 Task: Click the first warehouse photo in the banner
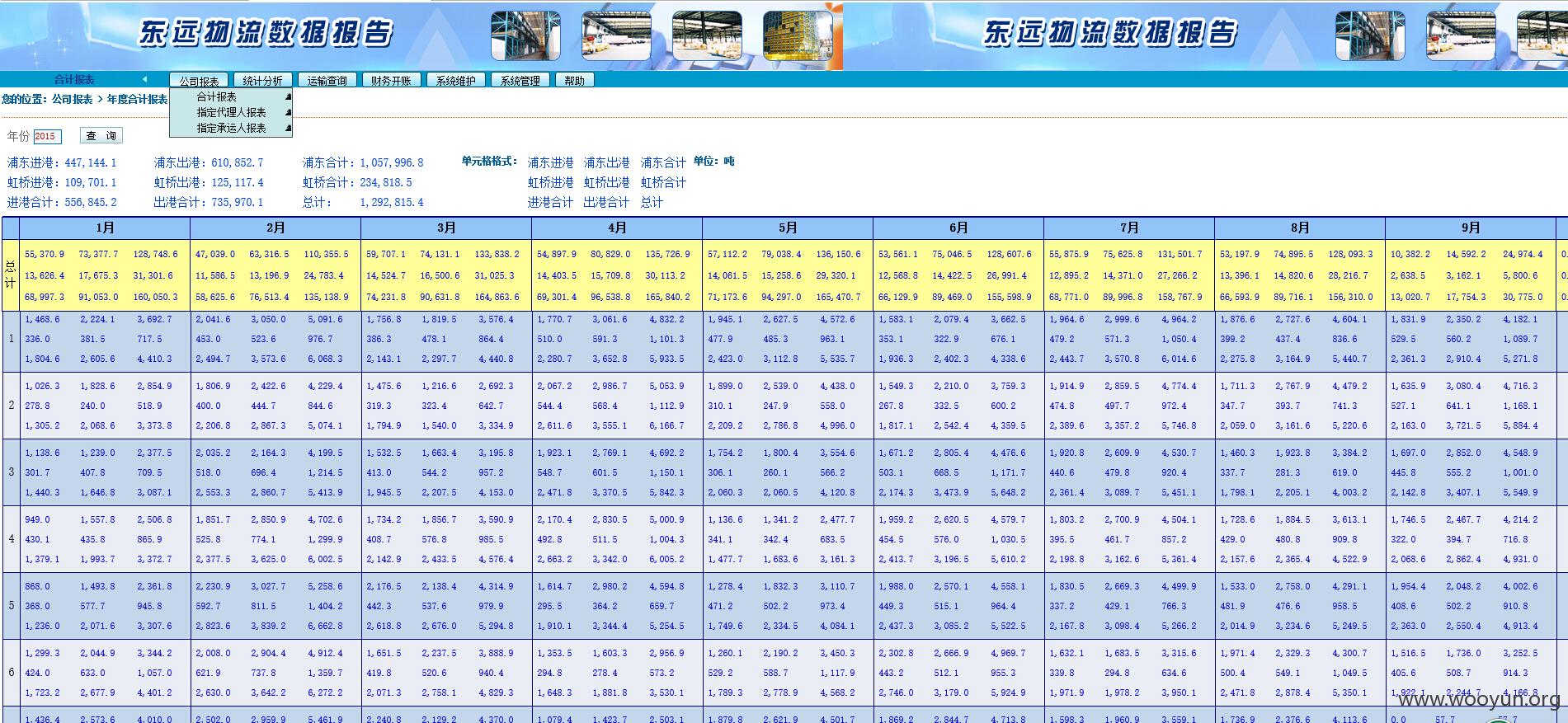(x=526, y=35)
